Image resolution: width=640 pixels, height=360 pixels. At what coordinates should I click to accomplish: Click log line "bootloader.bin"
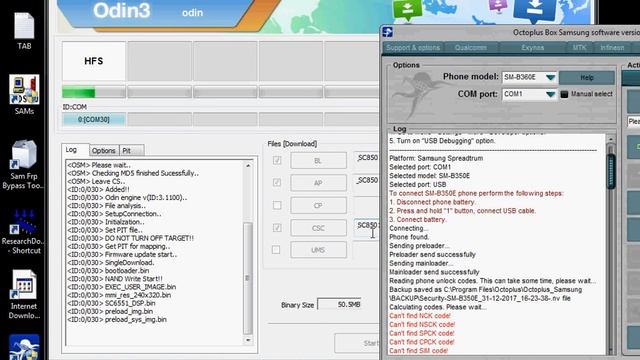coord(108,271)
